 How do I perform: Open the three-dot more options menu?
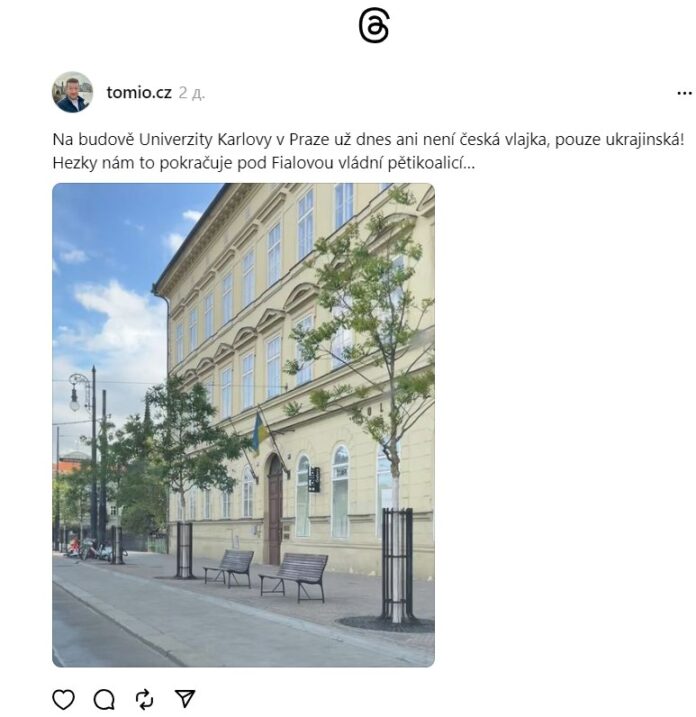[684, 93]
